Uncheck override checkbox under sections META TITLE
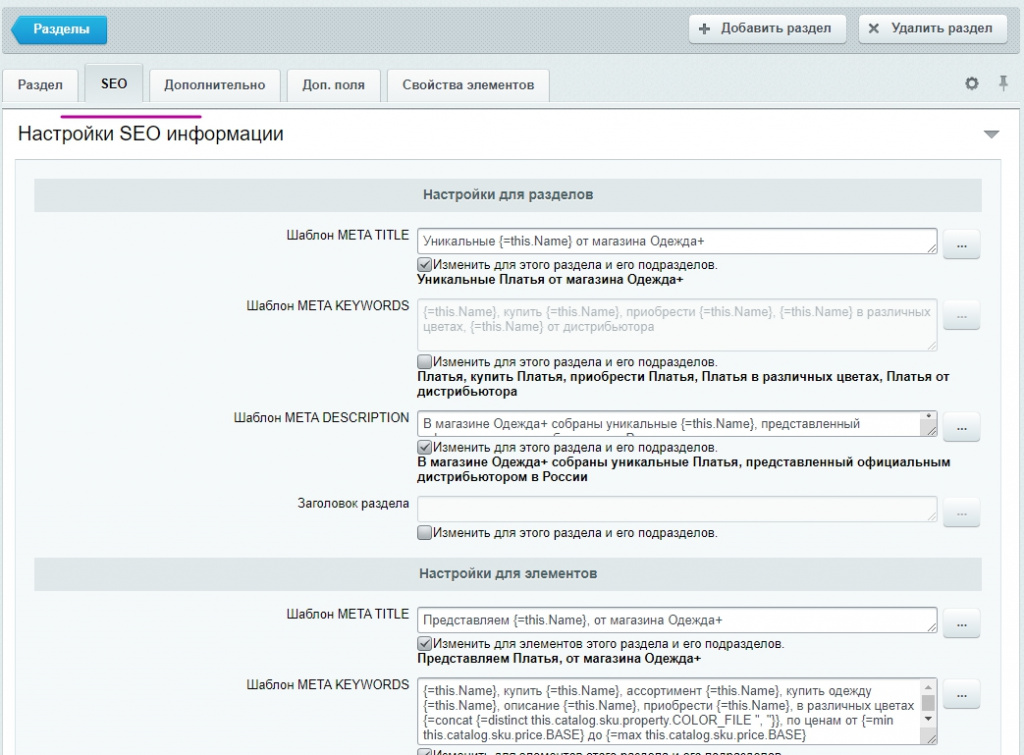 424,265
